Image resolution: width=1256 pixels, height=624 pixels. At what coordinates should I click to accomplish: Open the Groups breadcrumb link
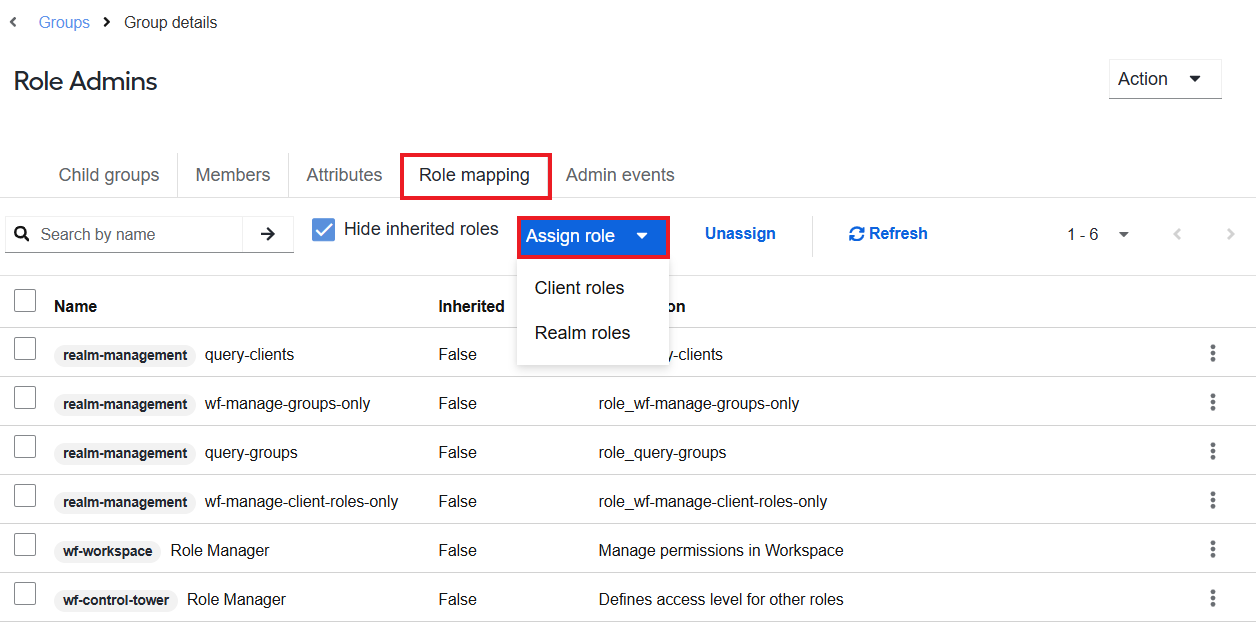tap(64, 22)
